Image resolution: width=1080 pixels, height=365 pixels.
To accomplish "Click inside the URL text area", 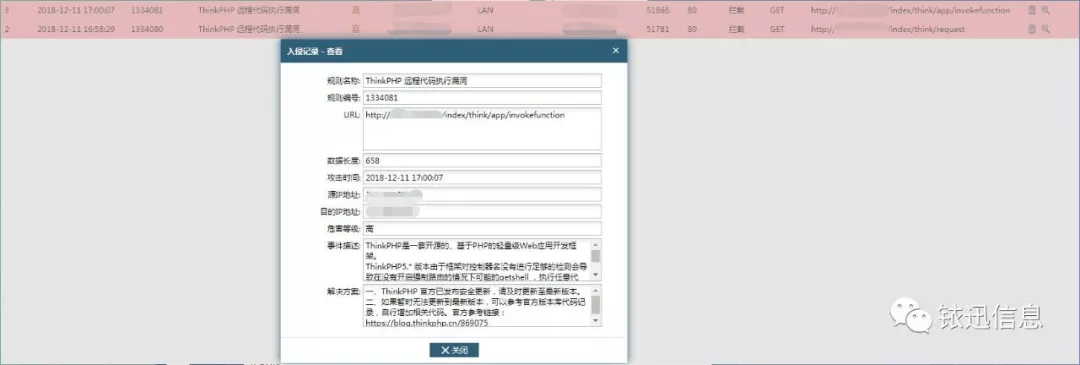I will pos(482,129).
